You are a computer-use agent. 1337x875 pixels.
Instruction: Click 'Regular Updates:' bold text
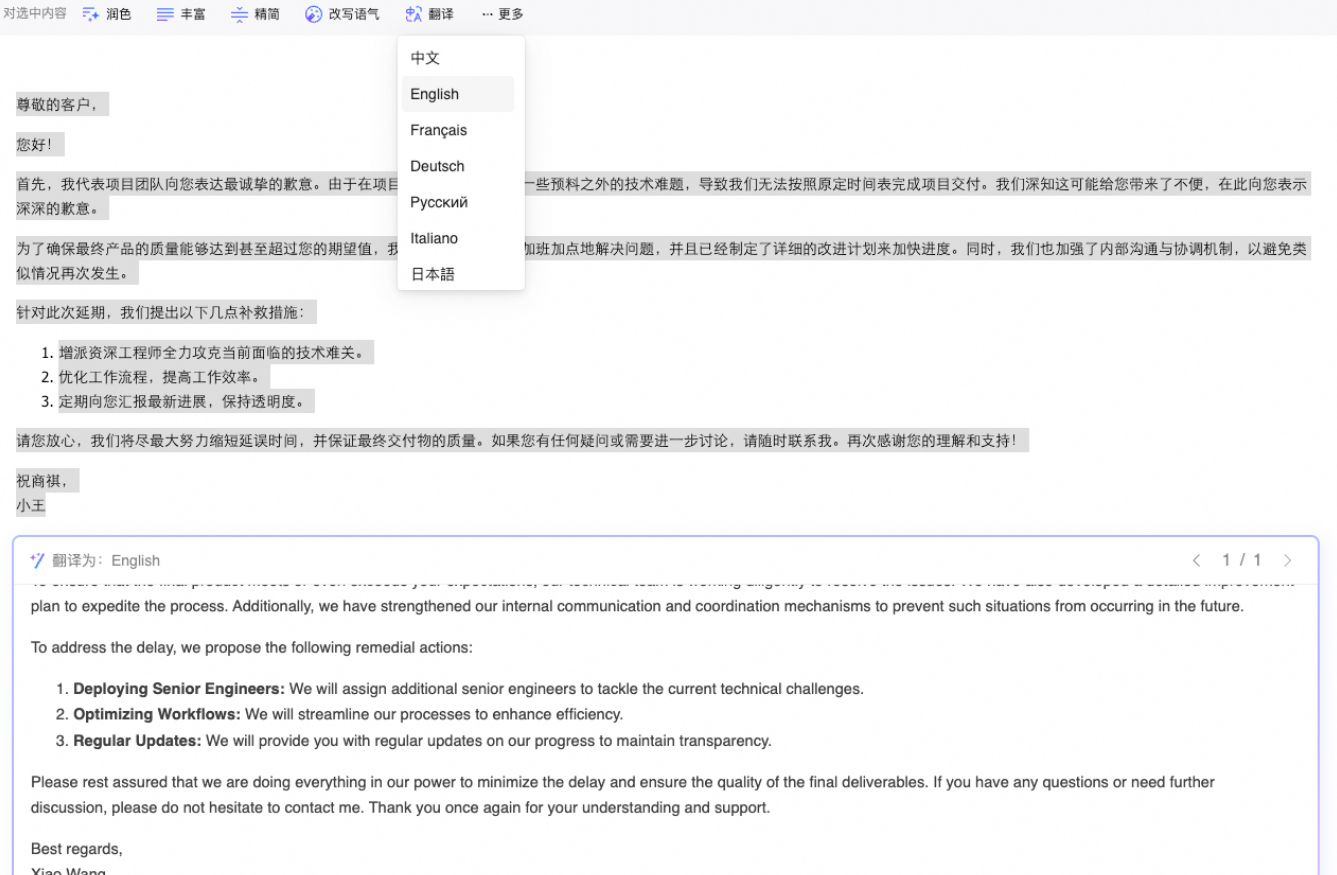pos(137,741)
